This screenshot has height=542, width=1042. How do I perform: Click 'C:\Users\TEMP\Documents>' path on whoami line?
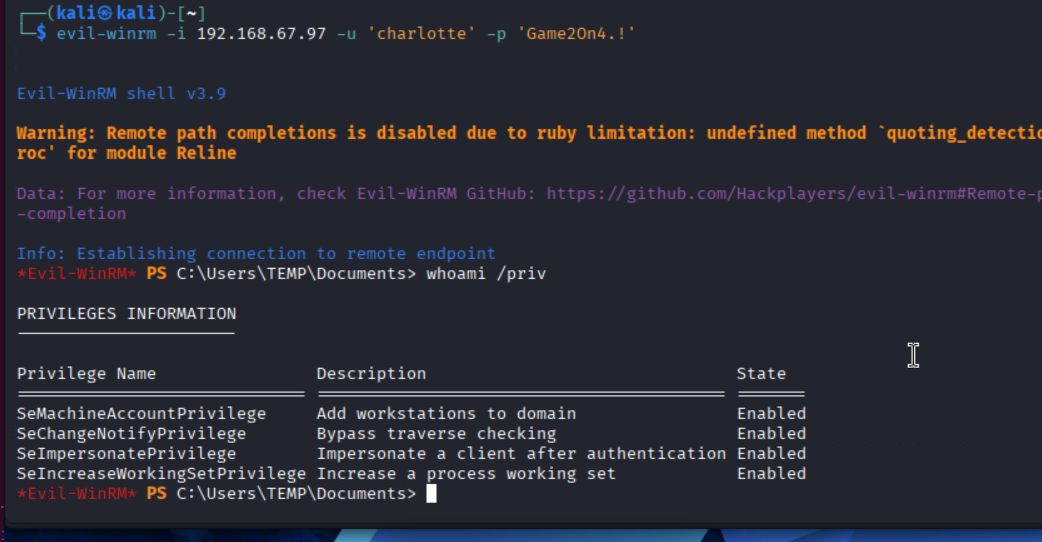296,274
